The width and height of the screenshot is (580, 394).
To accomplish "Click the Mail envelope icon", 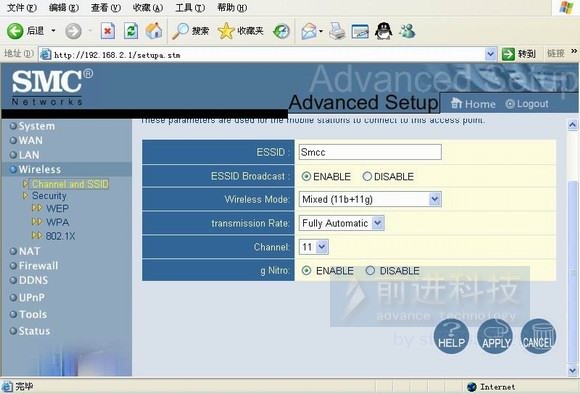I will (309, 31).
